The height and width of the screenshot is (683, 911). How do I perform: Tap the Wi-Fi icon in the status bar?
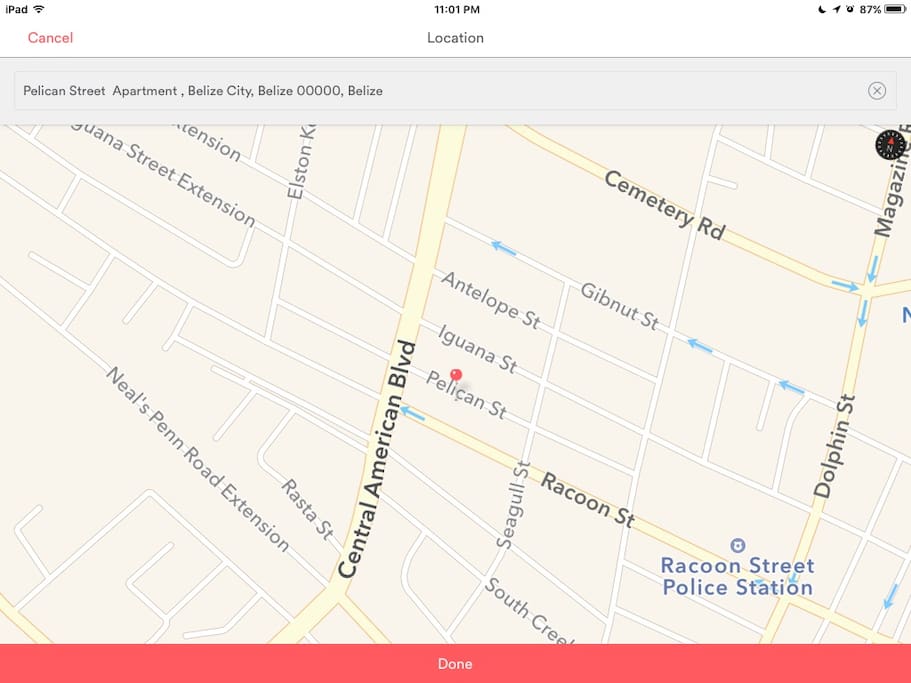click(39, 9)
